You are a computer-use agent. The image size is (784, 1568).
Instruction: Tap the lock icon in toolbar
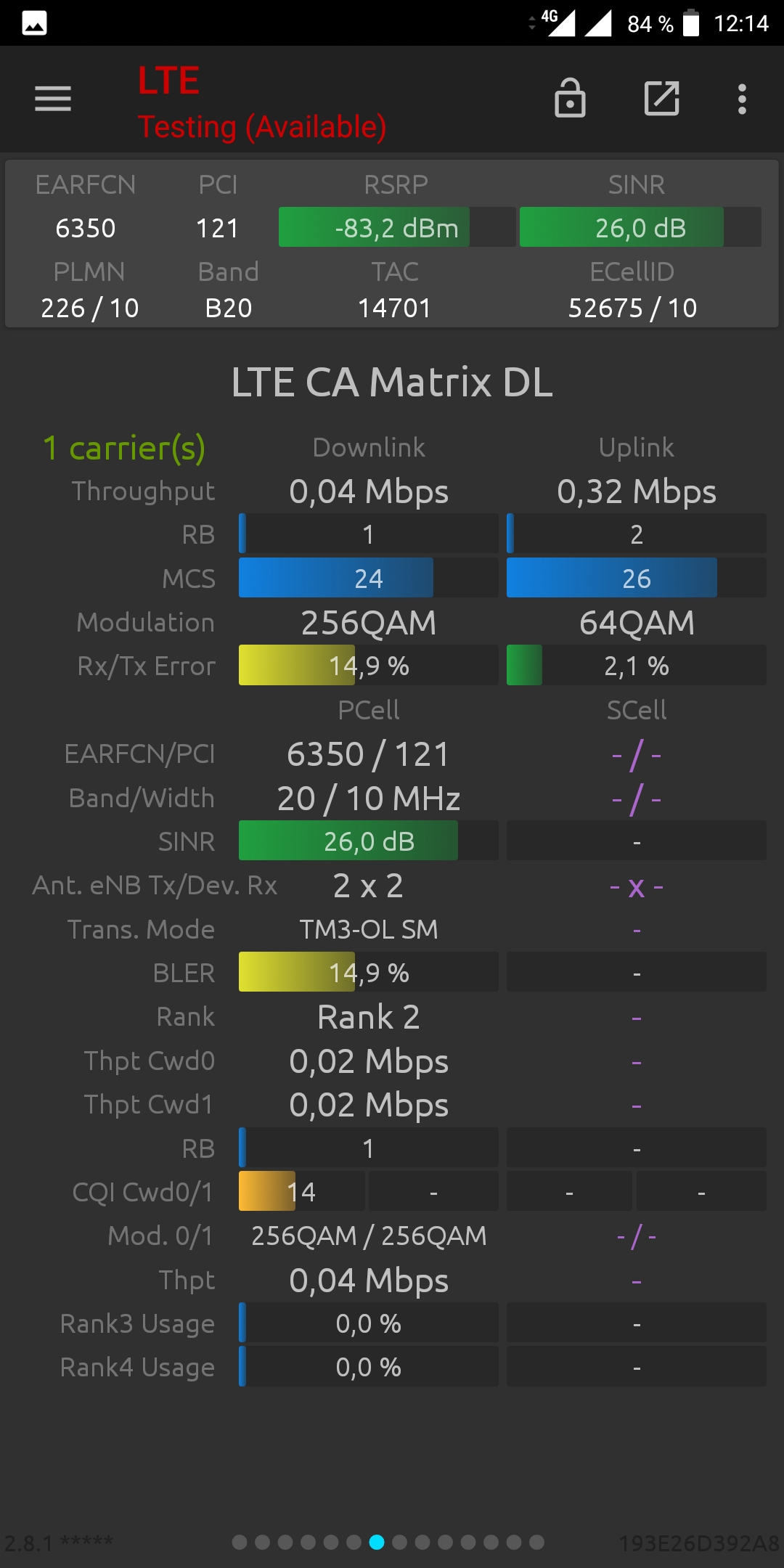570,98
